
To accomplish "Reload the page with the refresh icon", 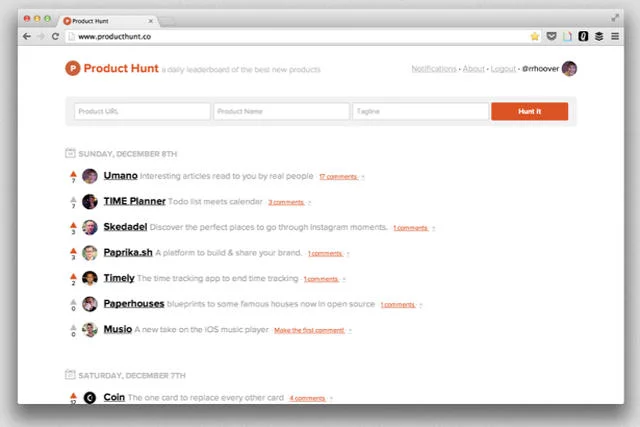I will coord(55,36).
